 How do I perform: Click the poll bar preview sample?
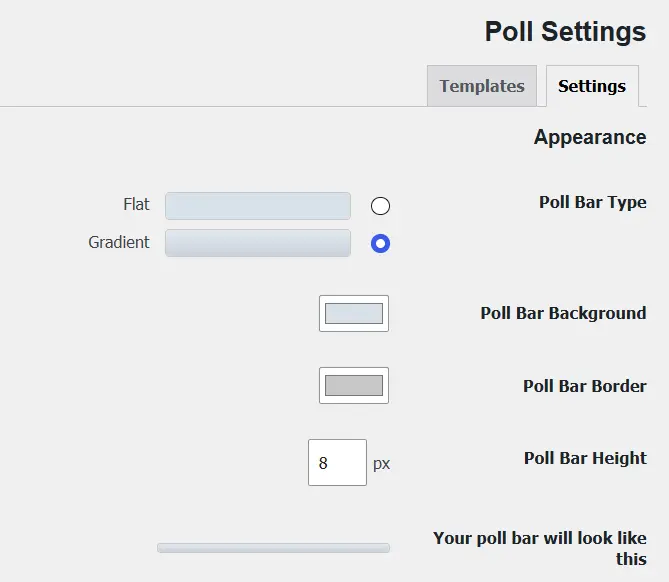(x=273, y=548)
